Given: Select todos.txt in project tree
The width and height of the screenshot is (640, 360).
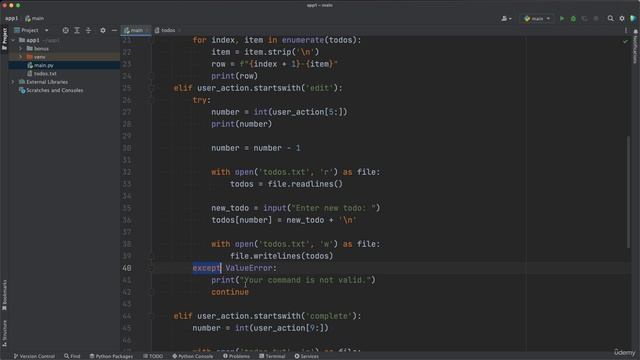Looking at the screenshot, I should tap(44, 73).
